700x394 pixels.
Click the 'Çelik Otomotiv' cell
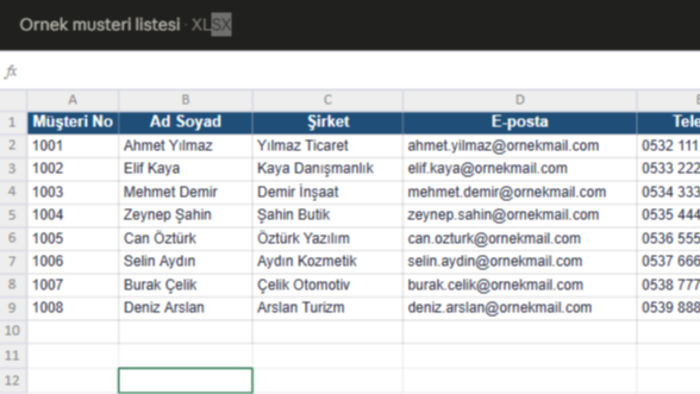coord(328,285)
